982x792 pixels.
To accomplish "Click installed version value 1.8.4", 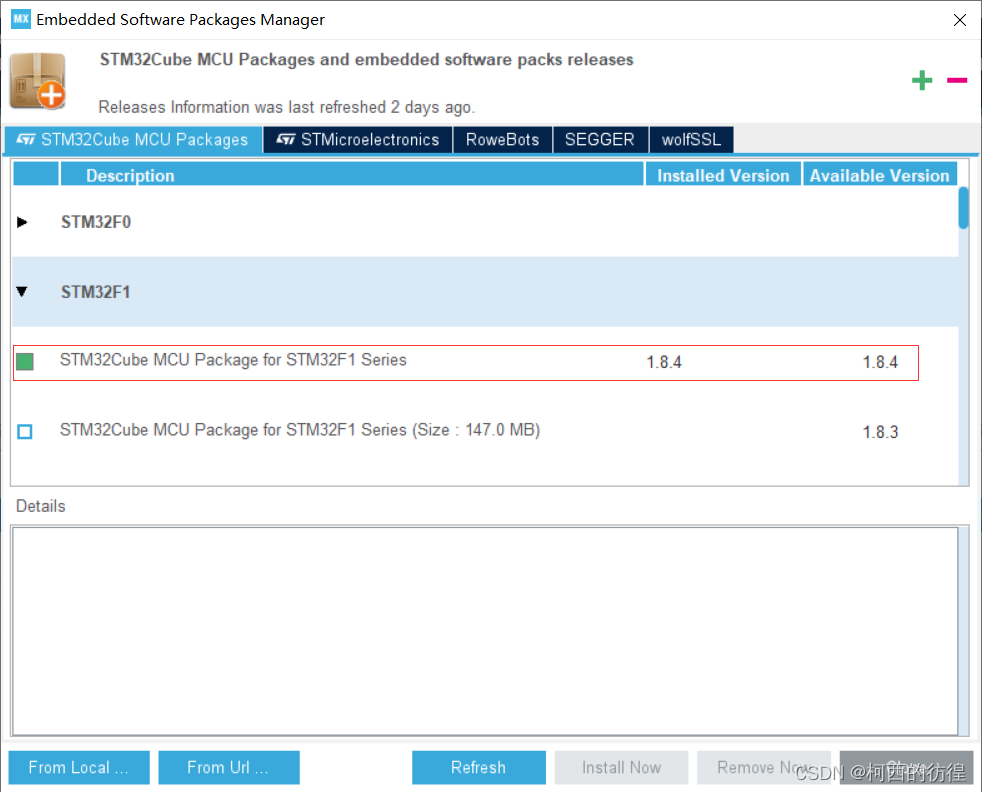I will tap(664, 363).
